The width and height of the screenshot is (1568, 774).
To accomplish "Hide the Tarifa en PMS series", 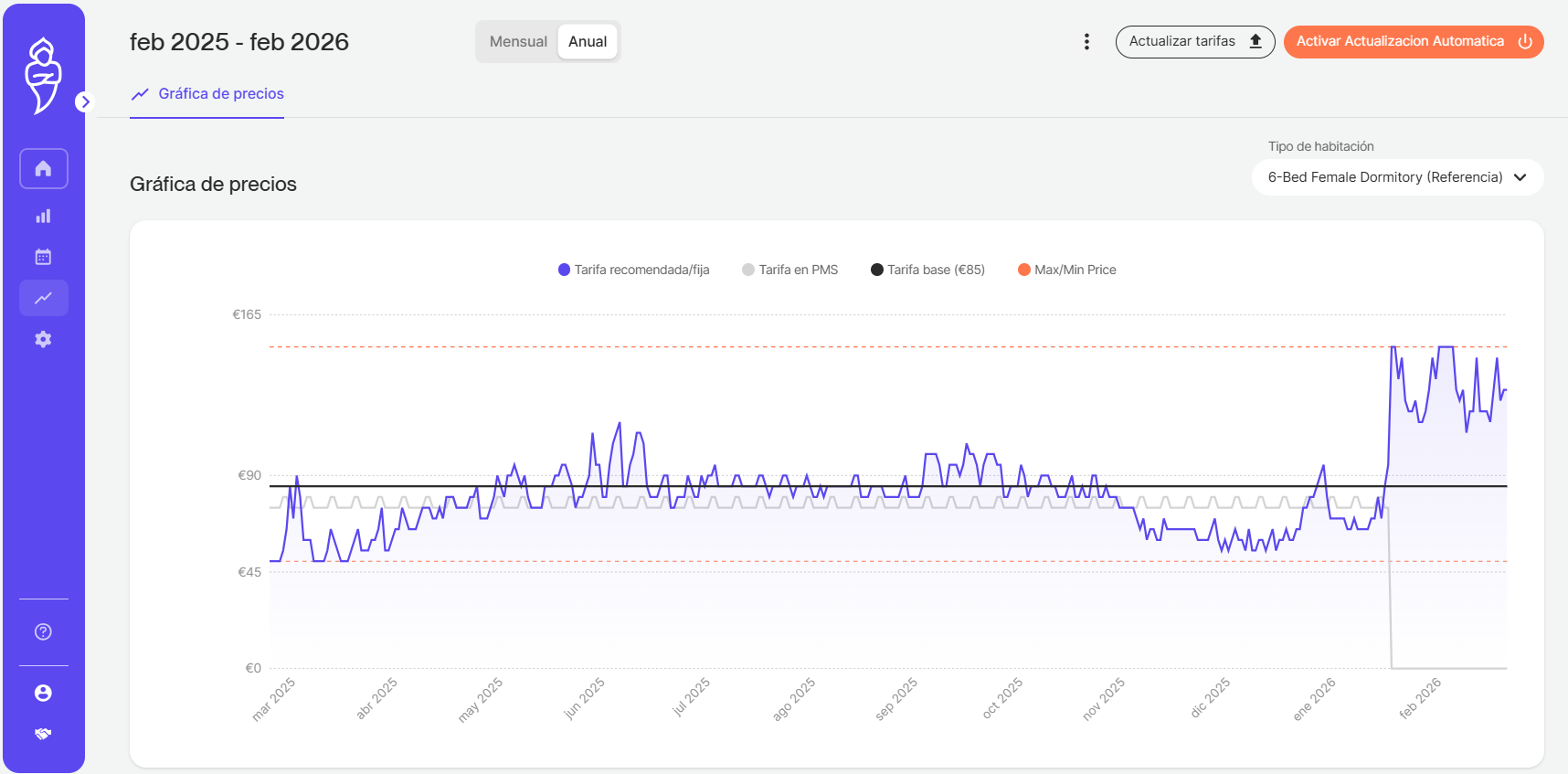I will click(x=790, y=270).
